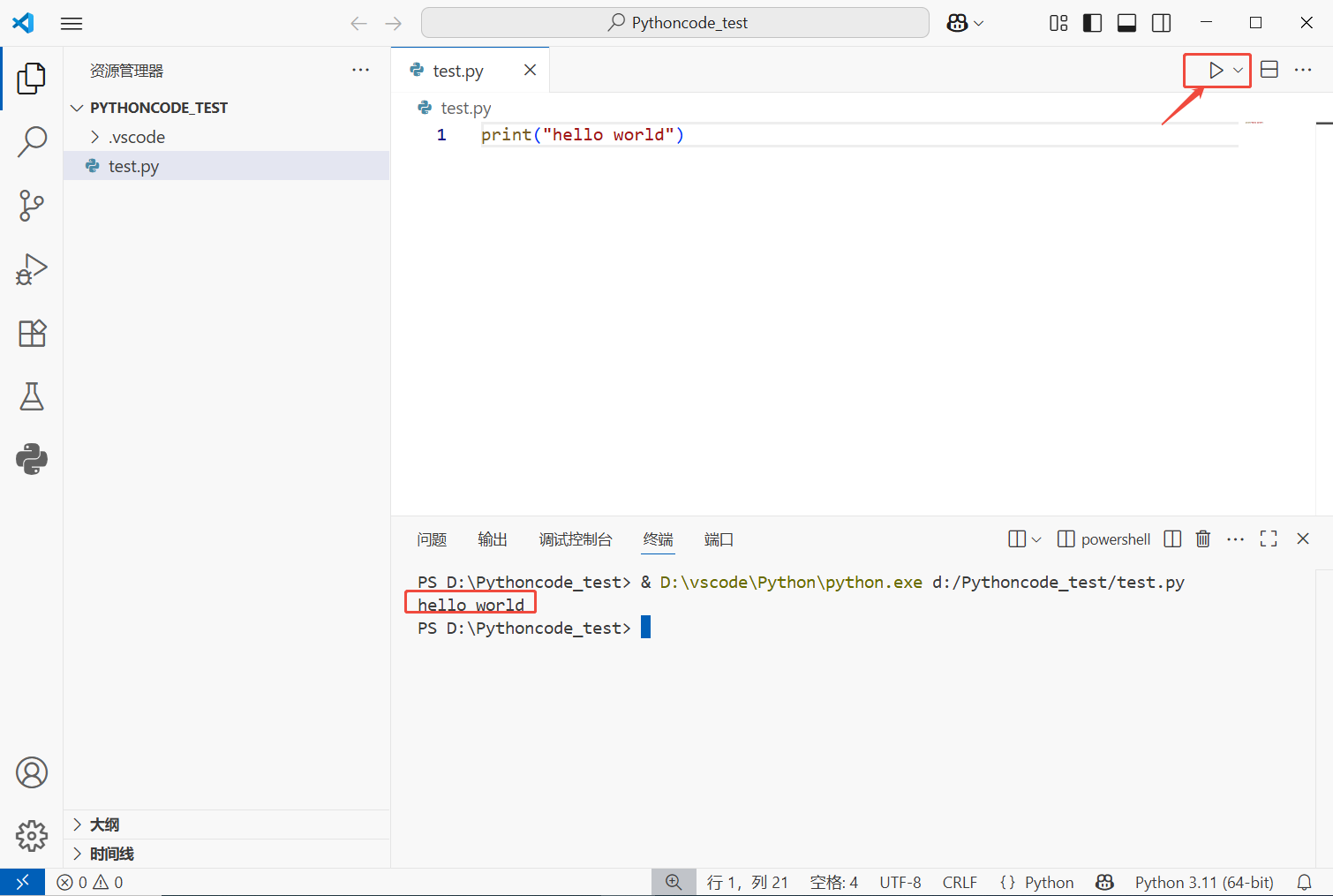
Task: Change file encoding UTF-8
Action: tap(900, 882)
